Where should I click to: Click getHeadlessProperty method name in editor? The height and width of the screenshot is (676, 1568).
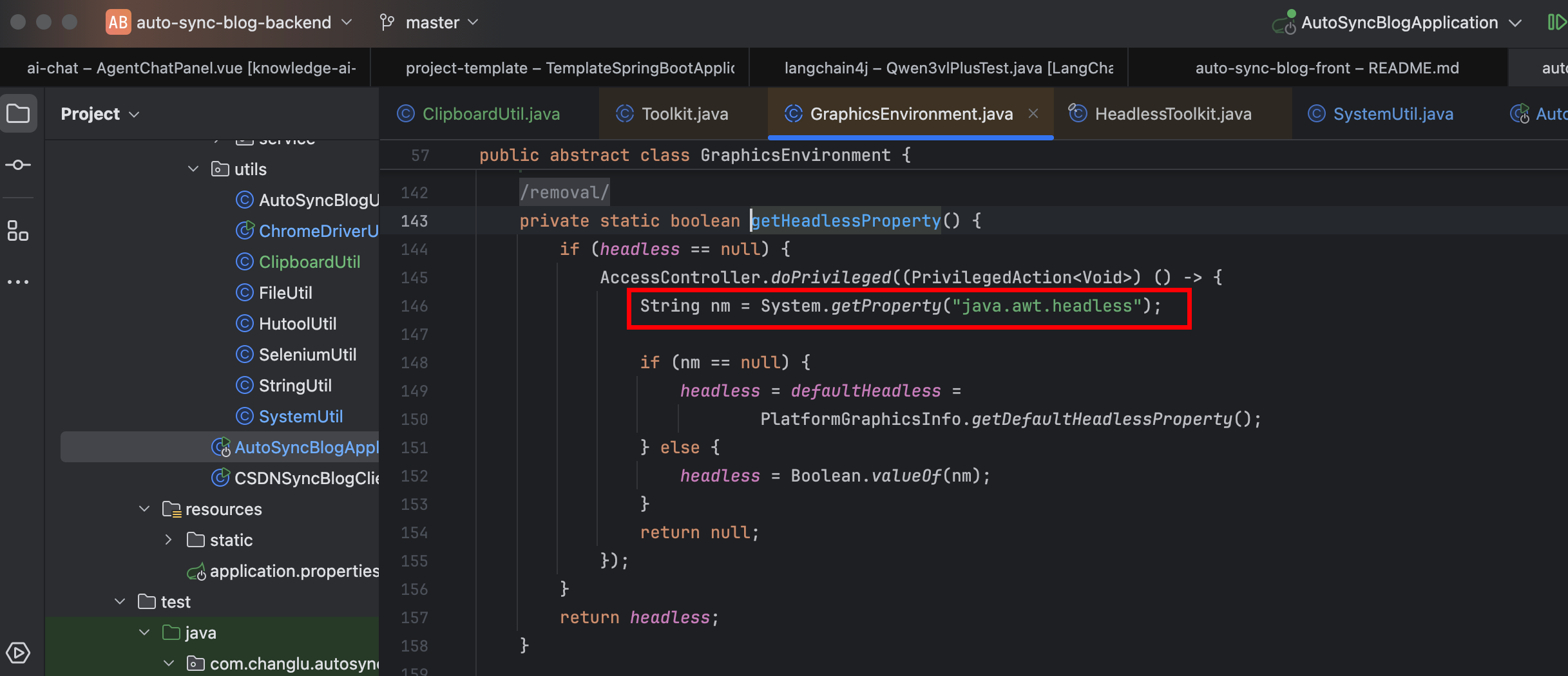point(846,221)
